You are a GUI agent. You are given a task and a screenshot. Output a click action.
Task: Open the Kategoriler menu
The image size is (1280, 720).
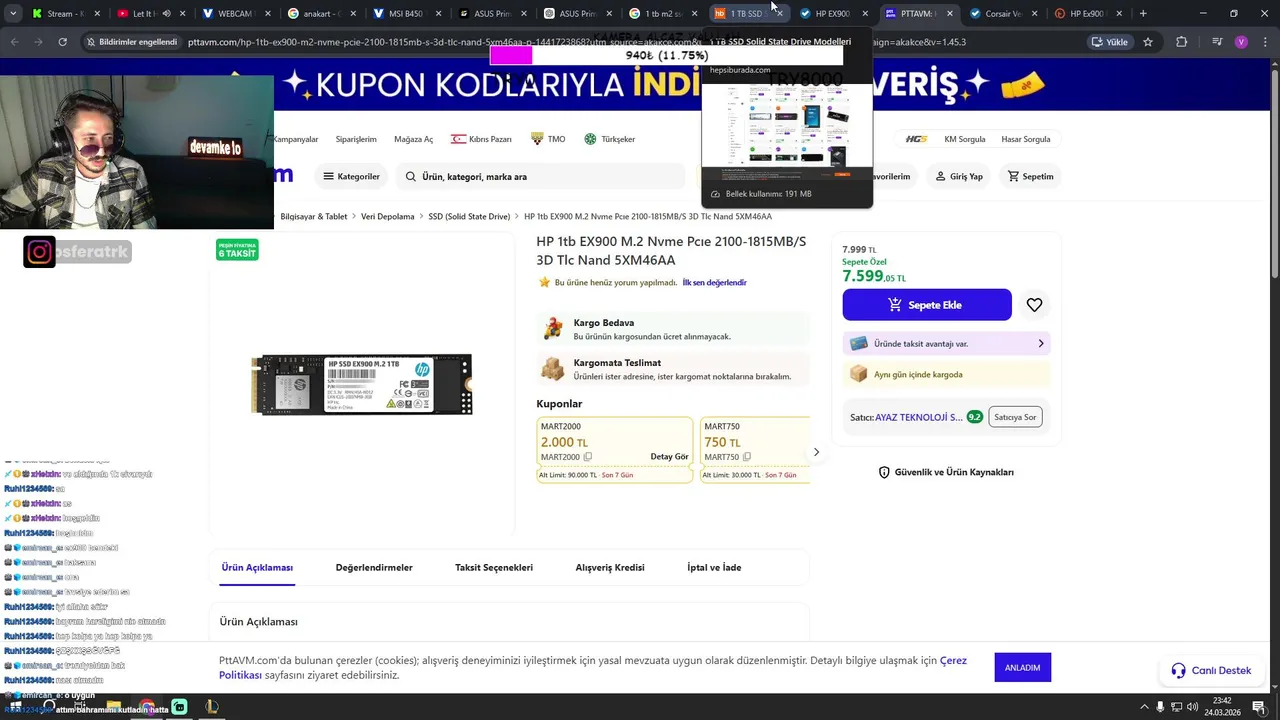[351, 176]
